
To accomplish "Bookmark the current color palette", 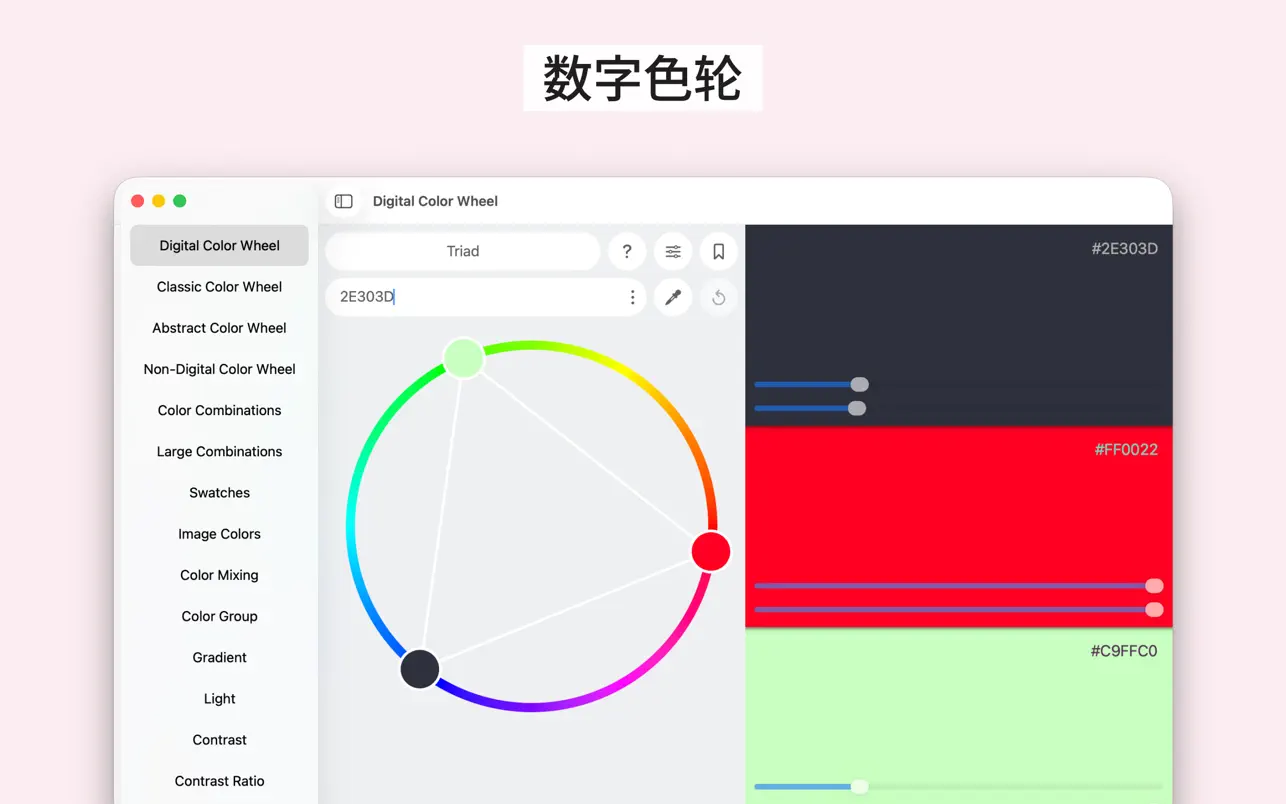I will [x=718, y=251].
